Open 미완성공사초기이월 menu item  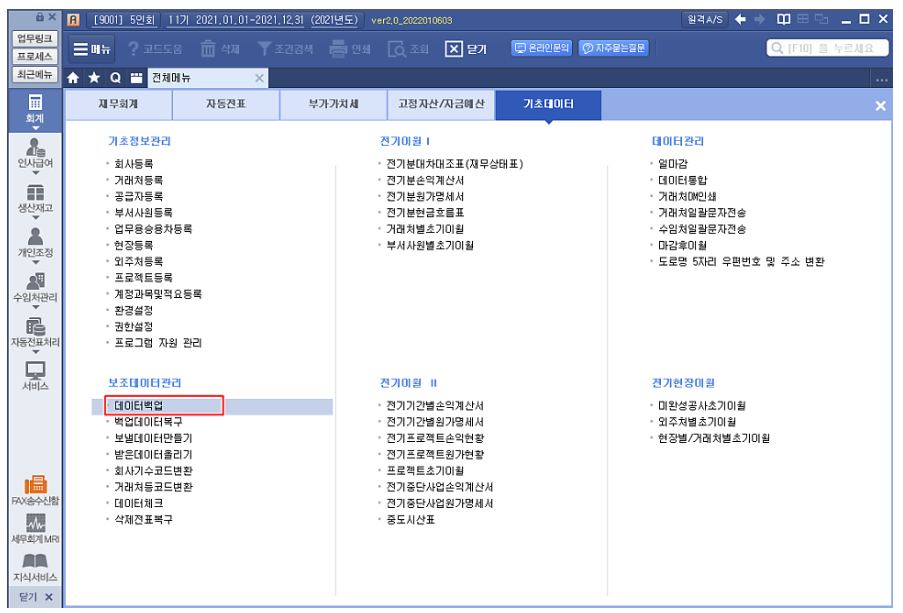702,406
